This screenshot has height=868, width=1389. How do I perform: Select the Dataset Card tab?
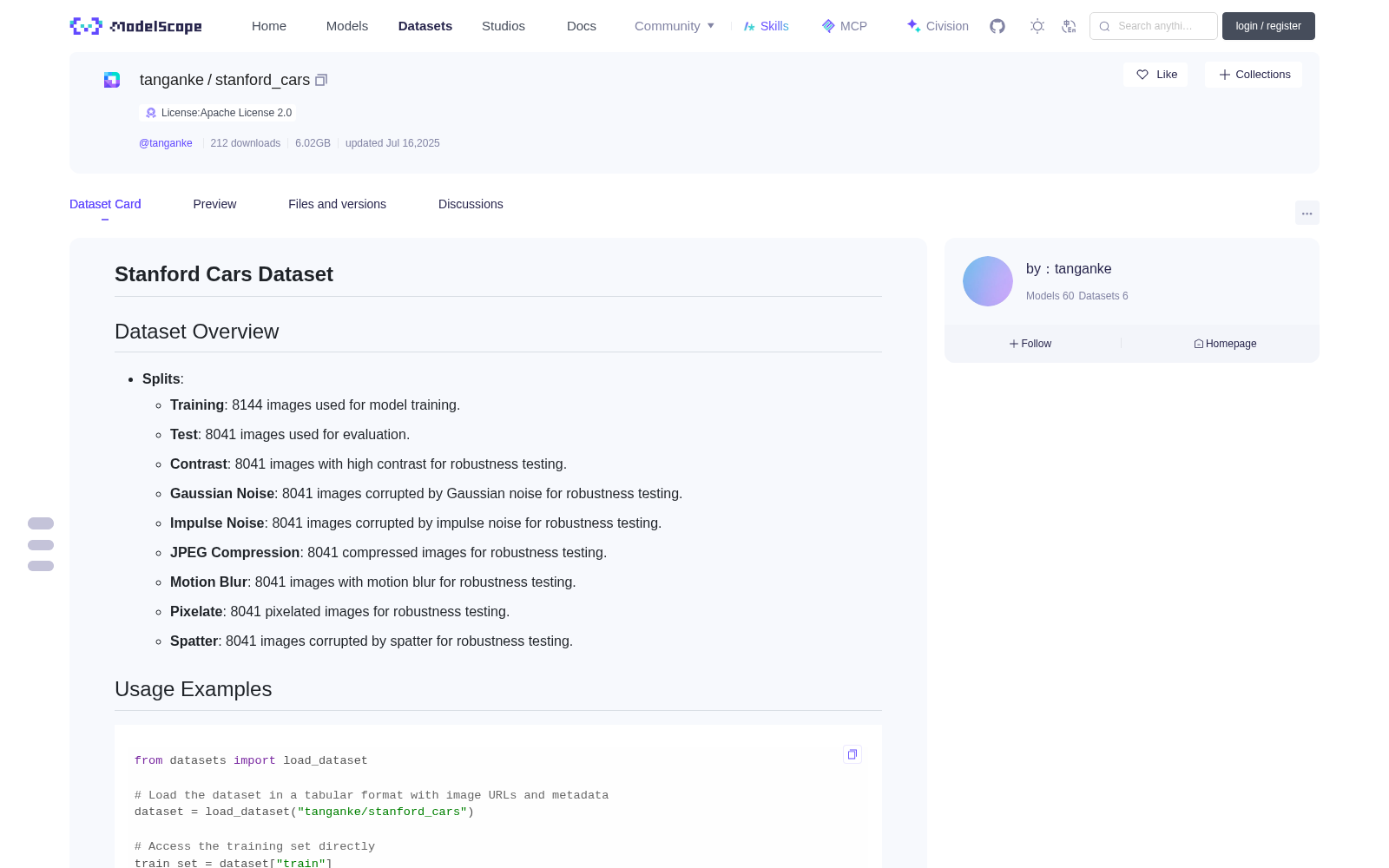pos(105,204)
